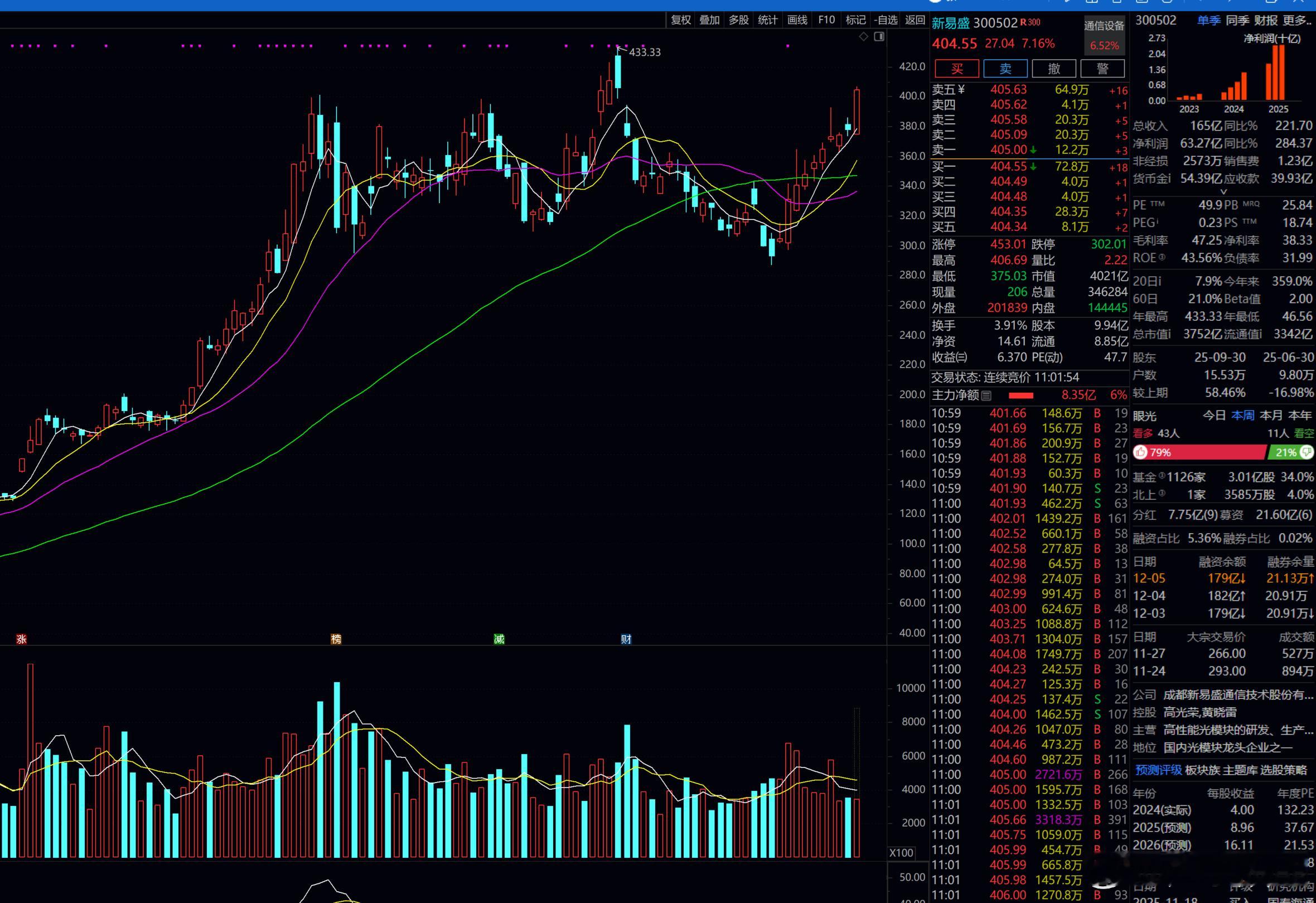Click the 榜 event marker on the timeline

[x=336, y=639]
